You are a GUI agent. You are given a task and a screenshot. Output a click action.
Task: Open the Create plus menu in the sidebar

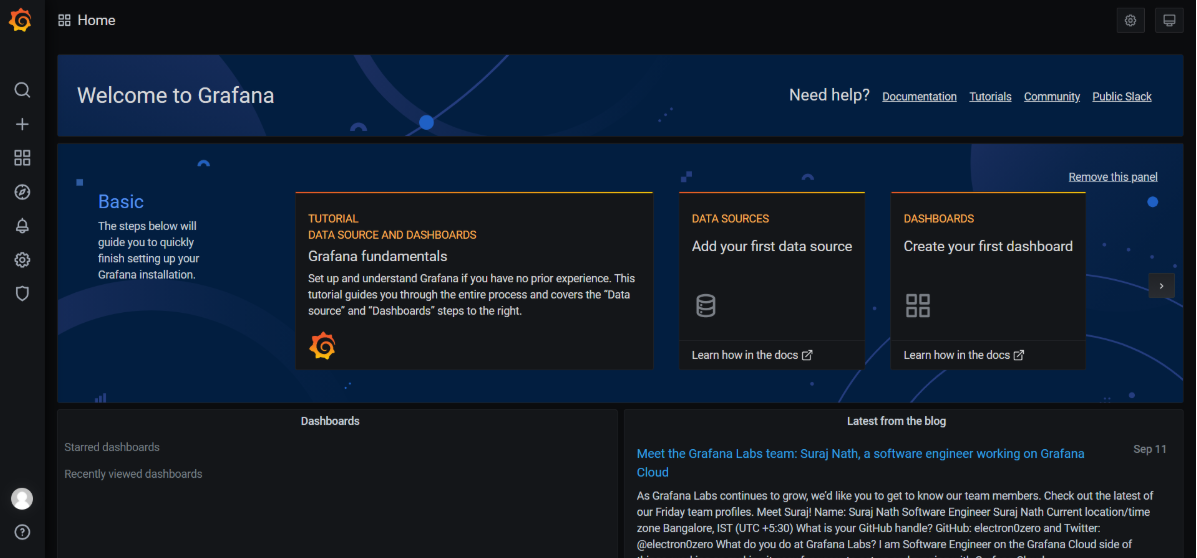(x=22, y=124)
